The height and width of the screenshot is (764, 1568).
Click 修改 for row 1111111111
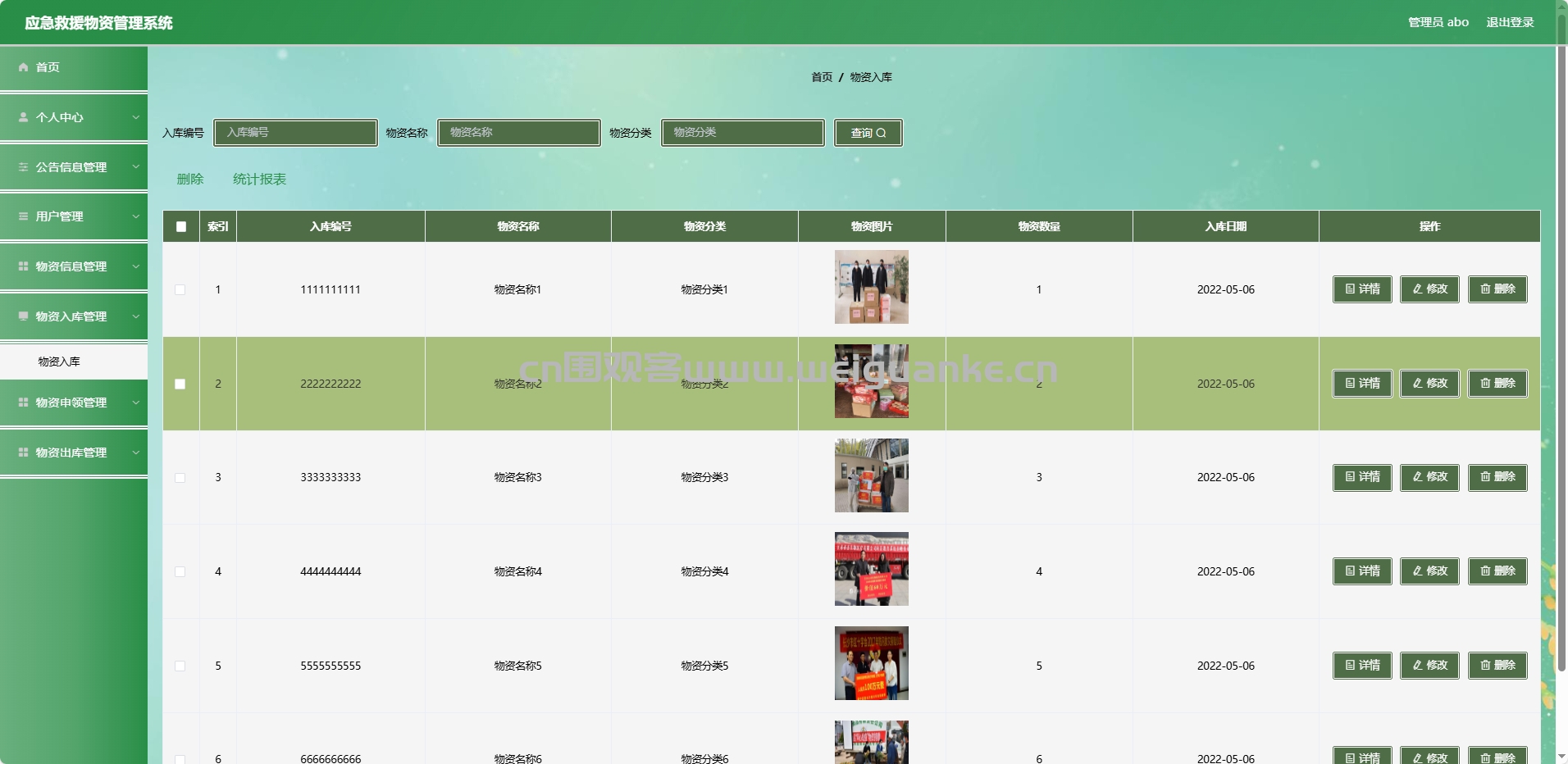pyautogui.click(x=1429, y=289)
